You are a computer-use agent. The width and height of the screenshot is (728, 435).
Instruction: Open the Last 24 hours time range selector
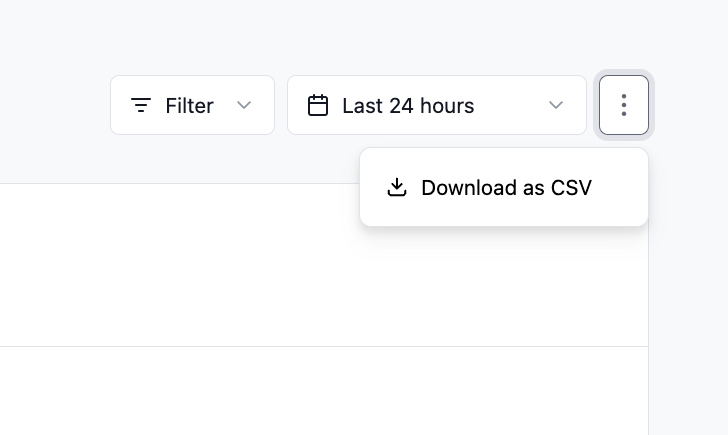point(437,105)
